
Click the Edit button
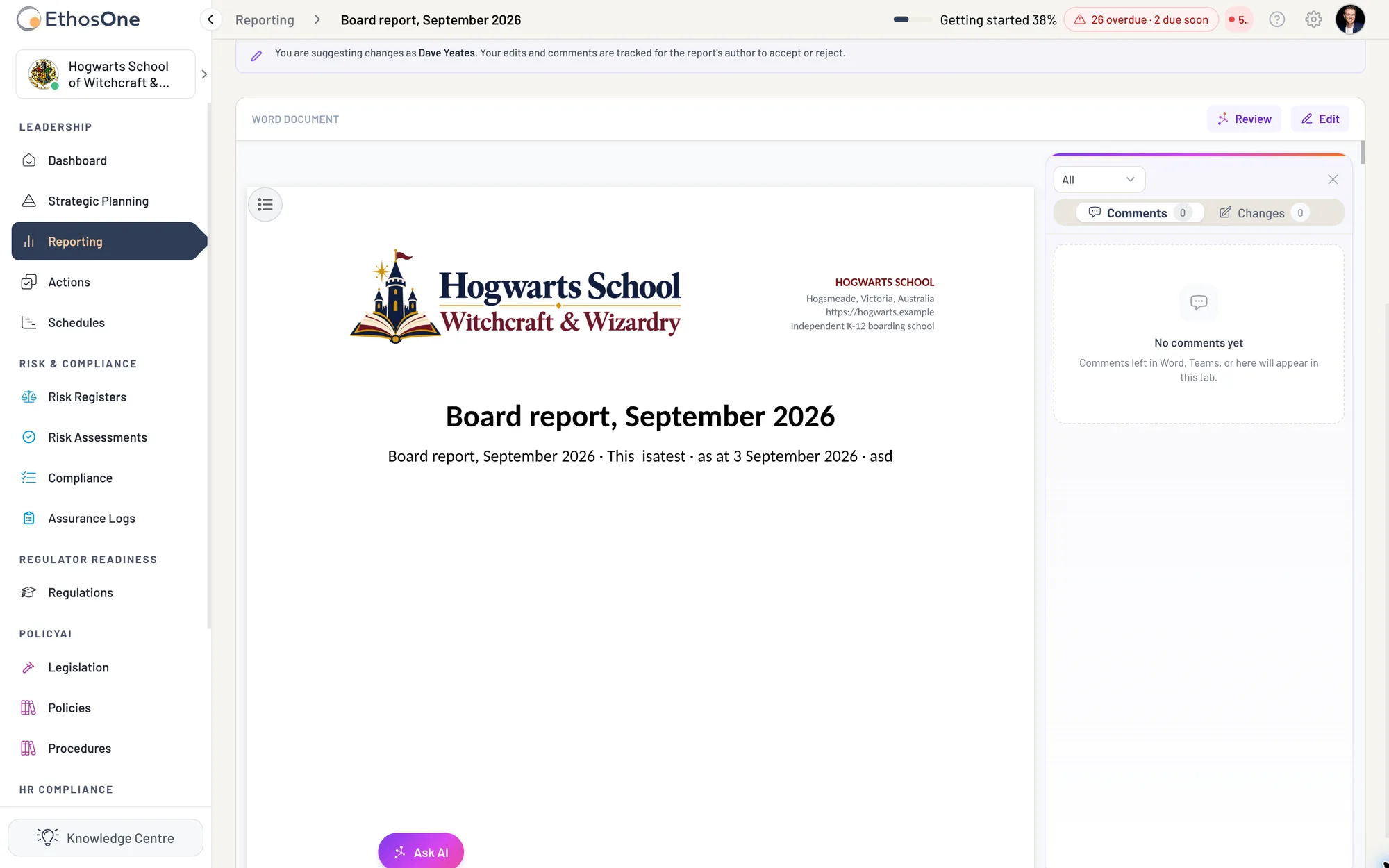coord(1320,119)
